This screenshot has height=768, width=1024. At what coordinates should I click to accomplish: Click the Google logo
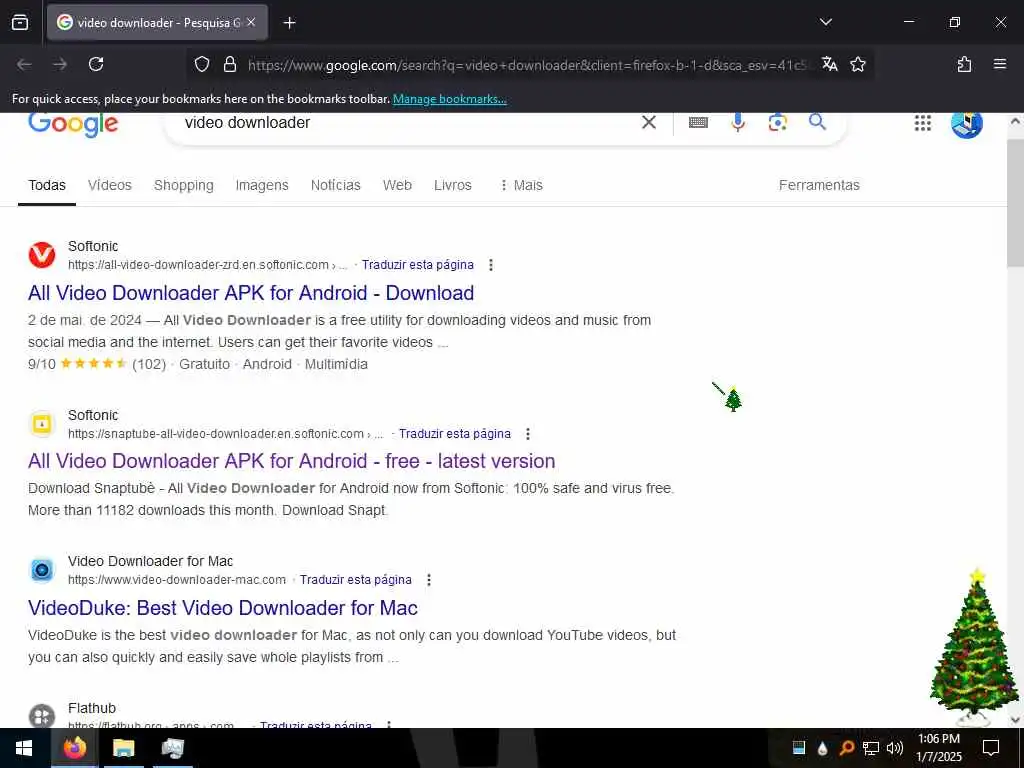coord(73,123)
